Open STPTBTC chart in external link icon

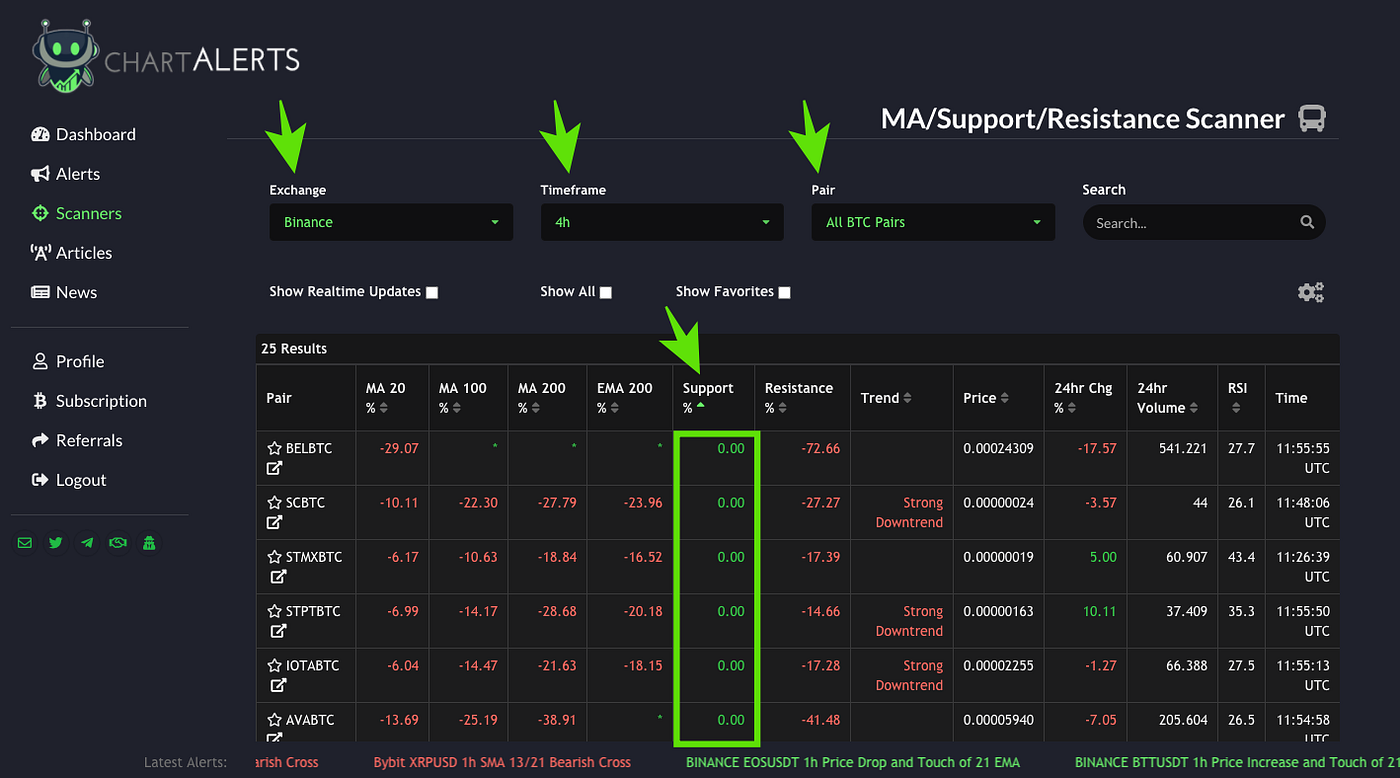[278, 630]
